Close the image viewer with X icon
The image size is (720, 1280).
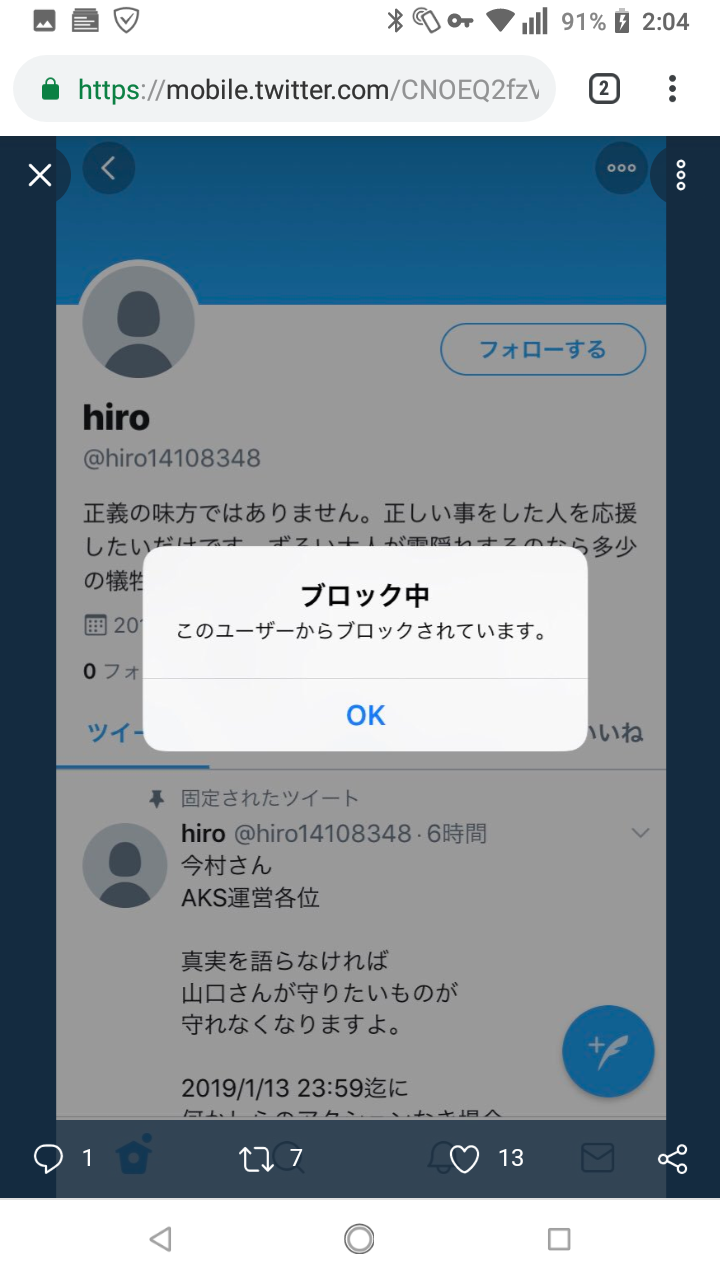coord(40,176)
